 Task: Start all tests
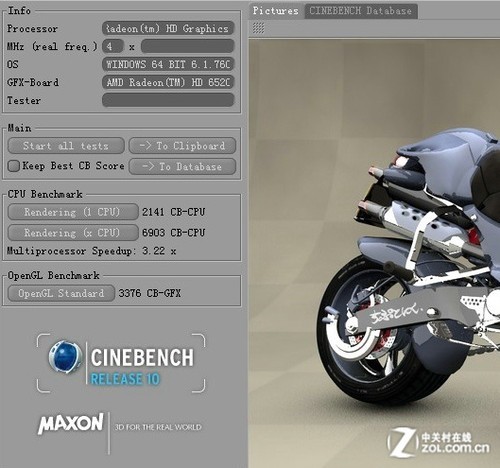click(66, 146)
